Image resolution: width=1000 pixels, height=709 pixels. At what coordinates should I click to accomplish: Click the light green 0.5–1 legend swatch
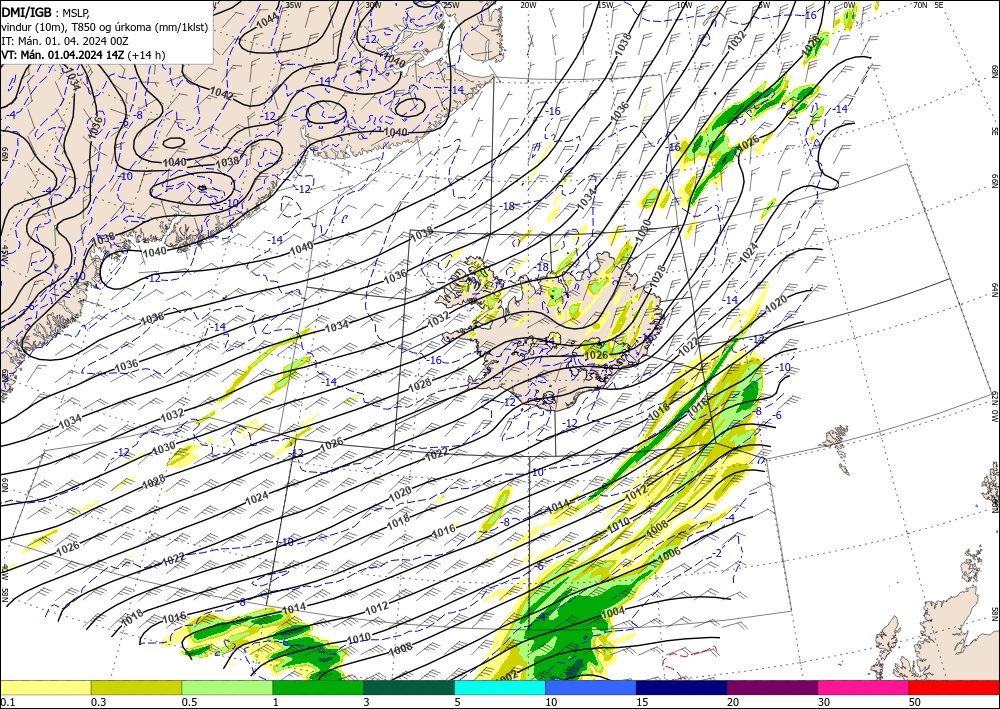pyautogui.click(x=227, y=687)
